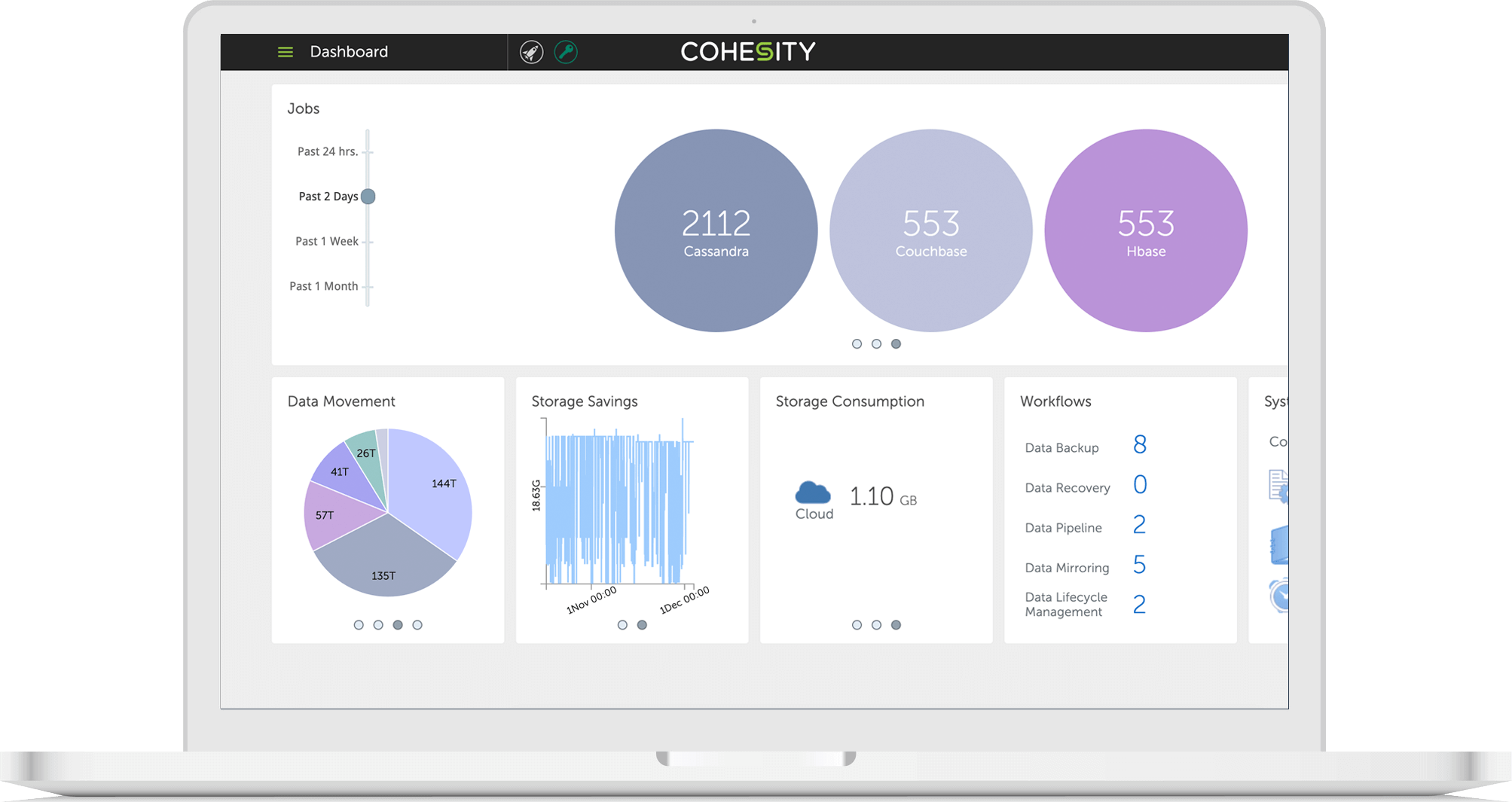
Task: Click the 1Dec 00:00 axis label
Action: [685, 601]
